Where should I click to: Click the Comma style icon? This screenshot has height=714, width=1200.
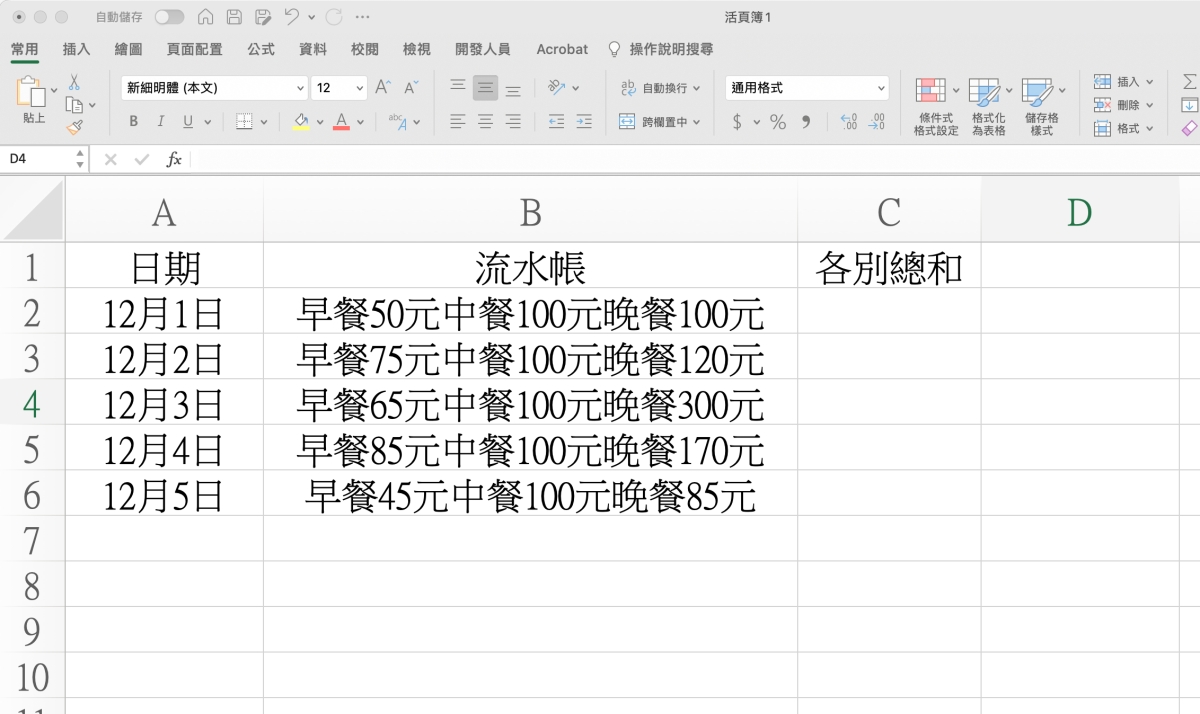(806, 122)
